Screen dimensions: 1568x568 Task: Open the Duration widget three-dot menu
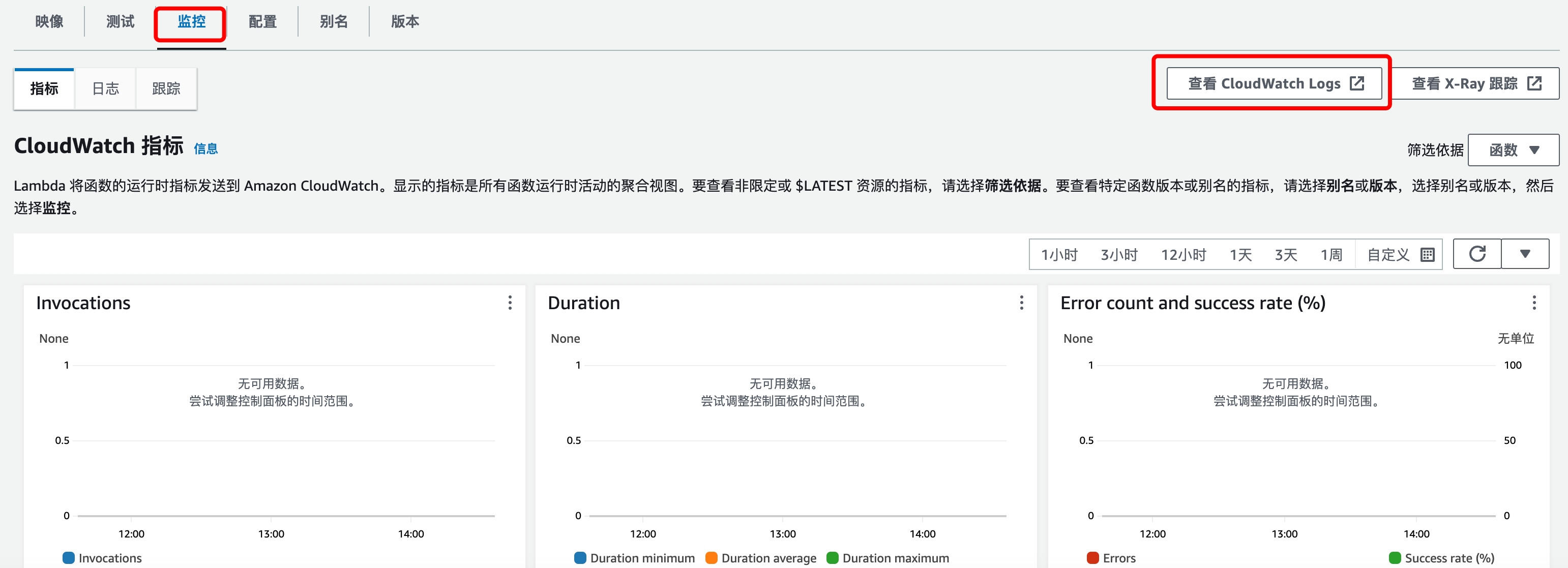click(1021, 303)
